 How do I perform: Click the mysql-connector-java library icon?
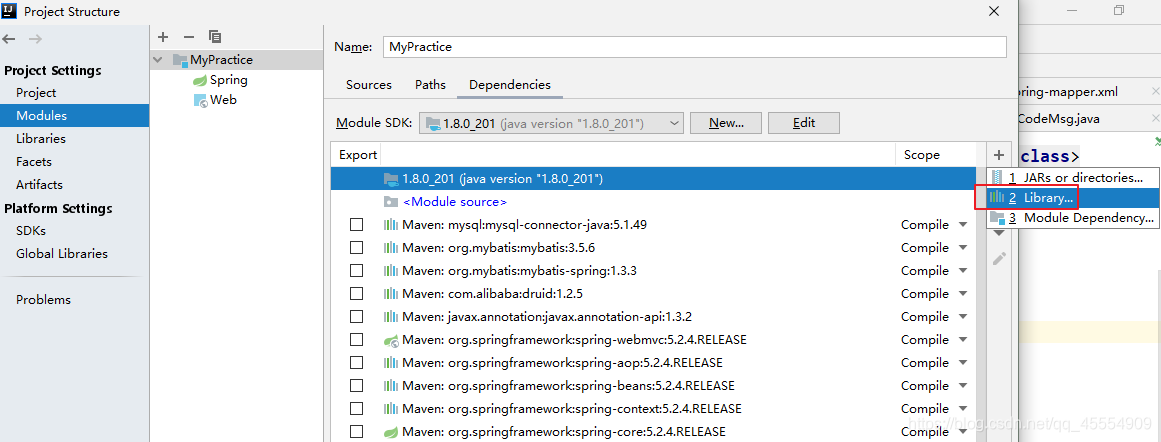[390, 225]
